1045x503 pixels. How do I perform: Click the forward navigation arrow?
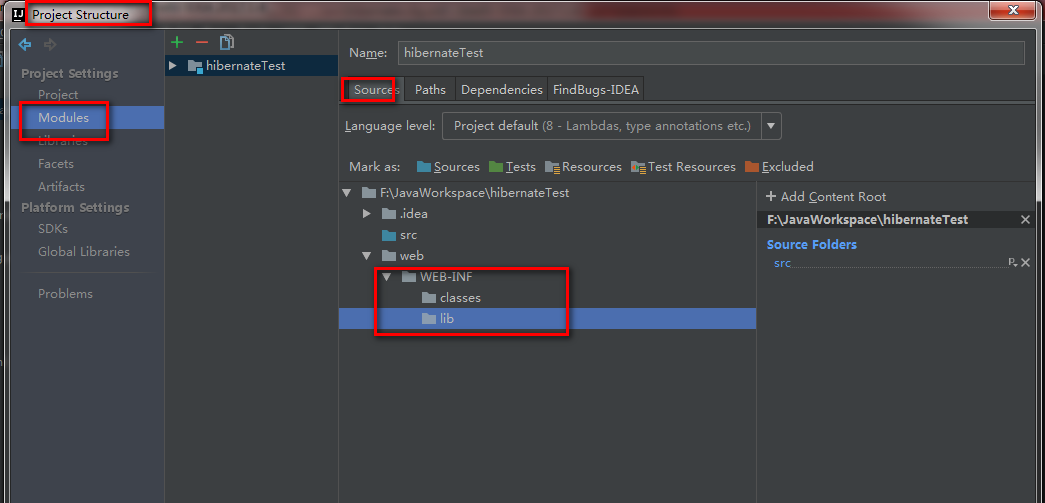(x=49, y=45)
